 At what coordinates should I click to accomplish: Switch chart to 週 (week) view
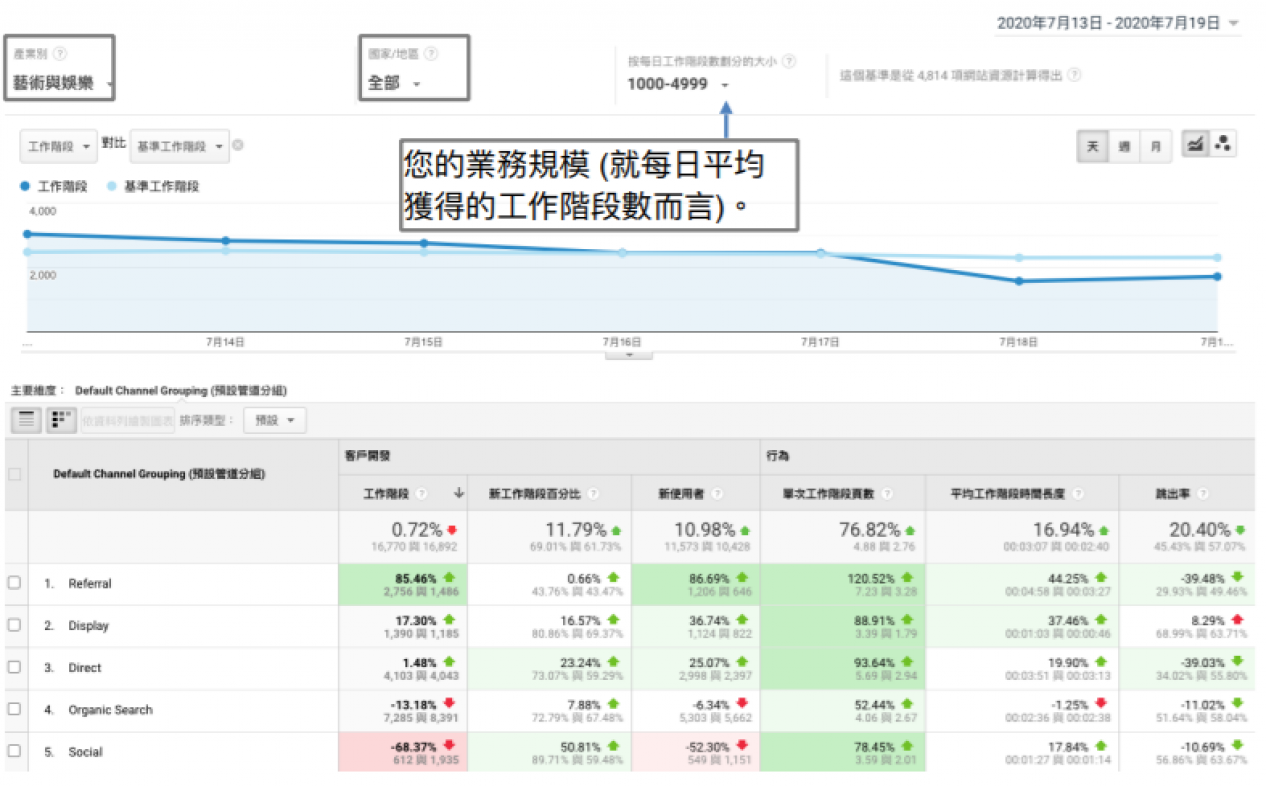point(1124,146)
